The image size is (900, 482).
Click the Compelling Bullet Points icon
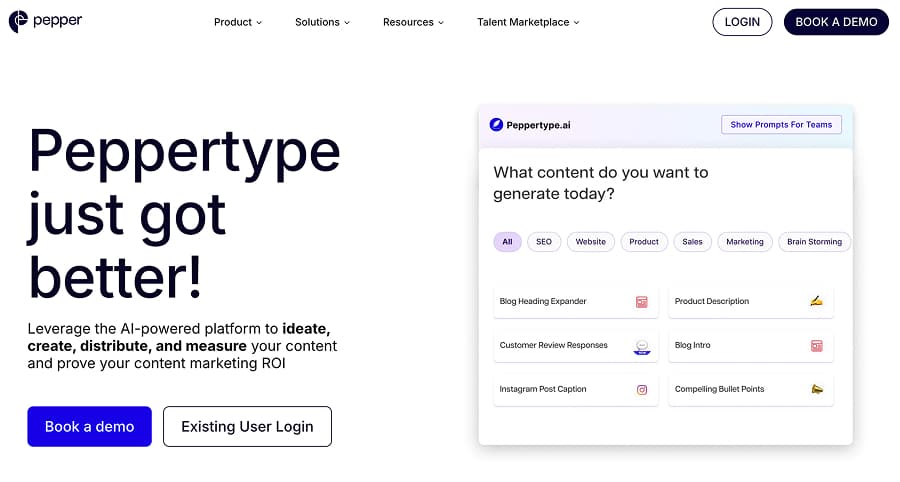pos(816,390)
